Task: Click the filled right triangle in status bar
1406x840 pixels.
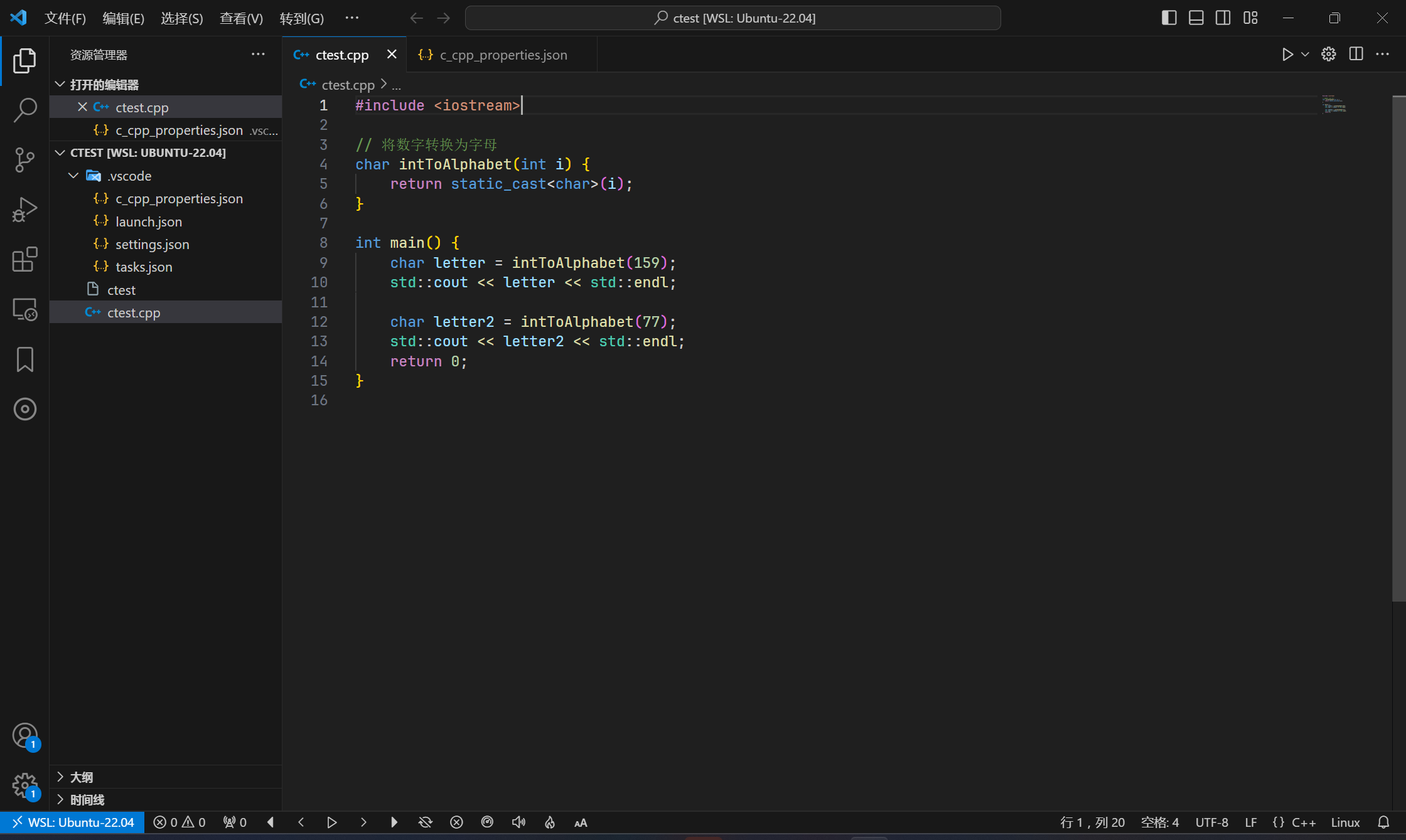Action: [x=394, y=822]
